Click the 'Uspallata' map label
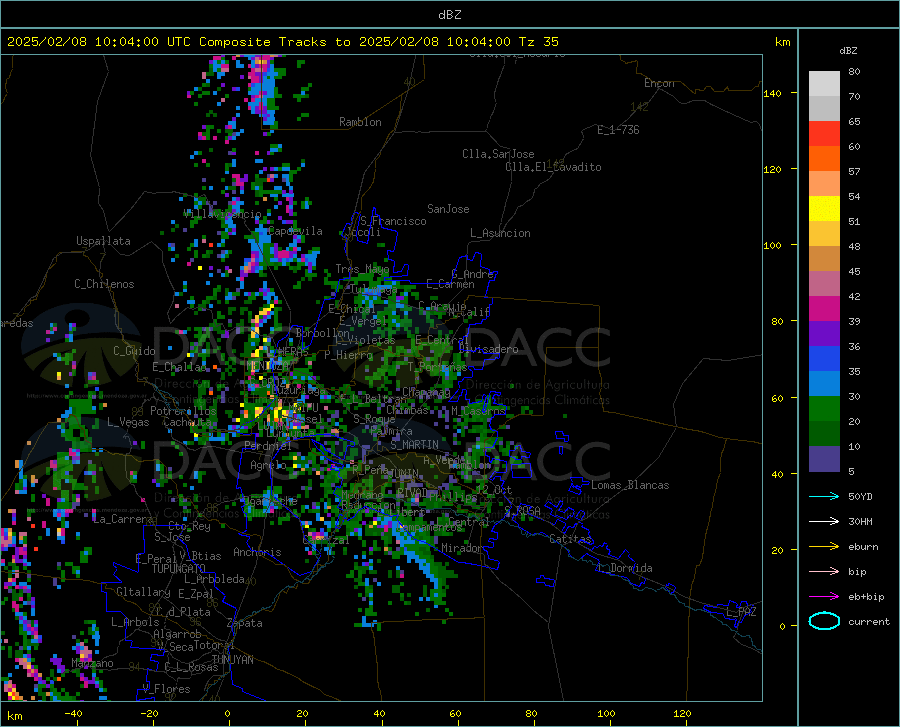Viewport: 900px width, 727px height. [x=103, y=241]
